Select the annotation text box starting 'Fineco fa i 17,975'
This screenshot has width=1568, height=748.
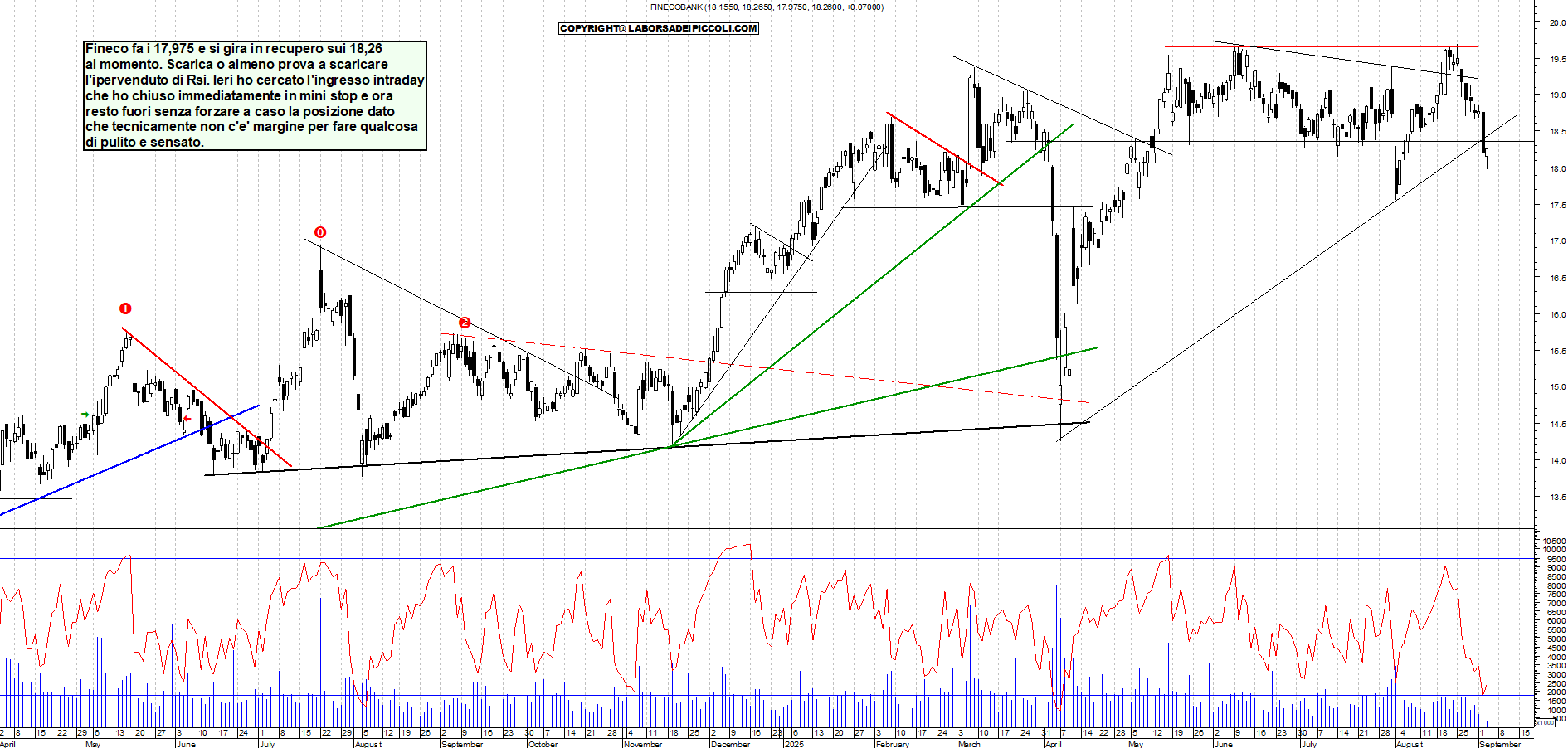point(256,95)
